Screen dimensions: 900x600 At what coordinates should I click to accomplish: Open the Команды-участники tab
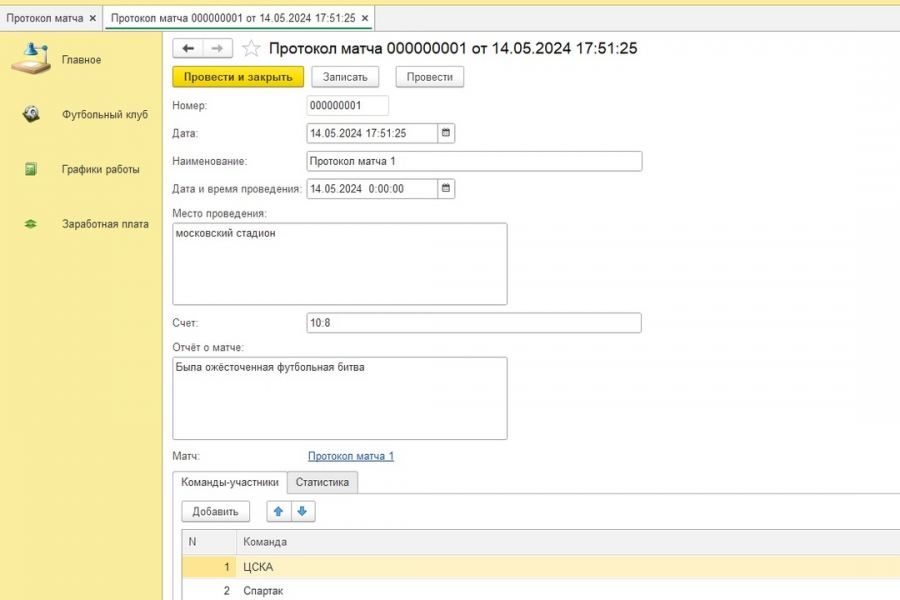(x=230, y=482)
